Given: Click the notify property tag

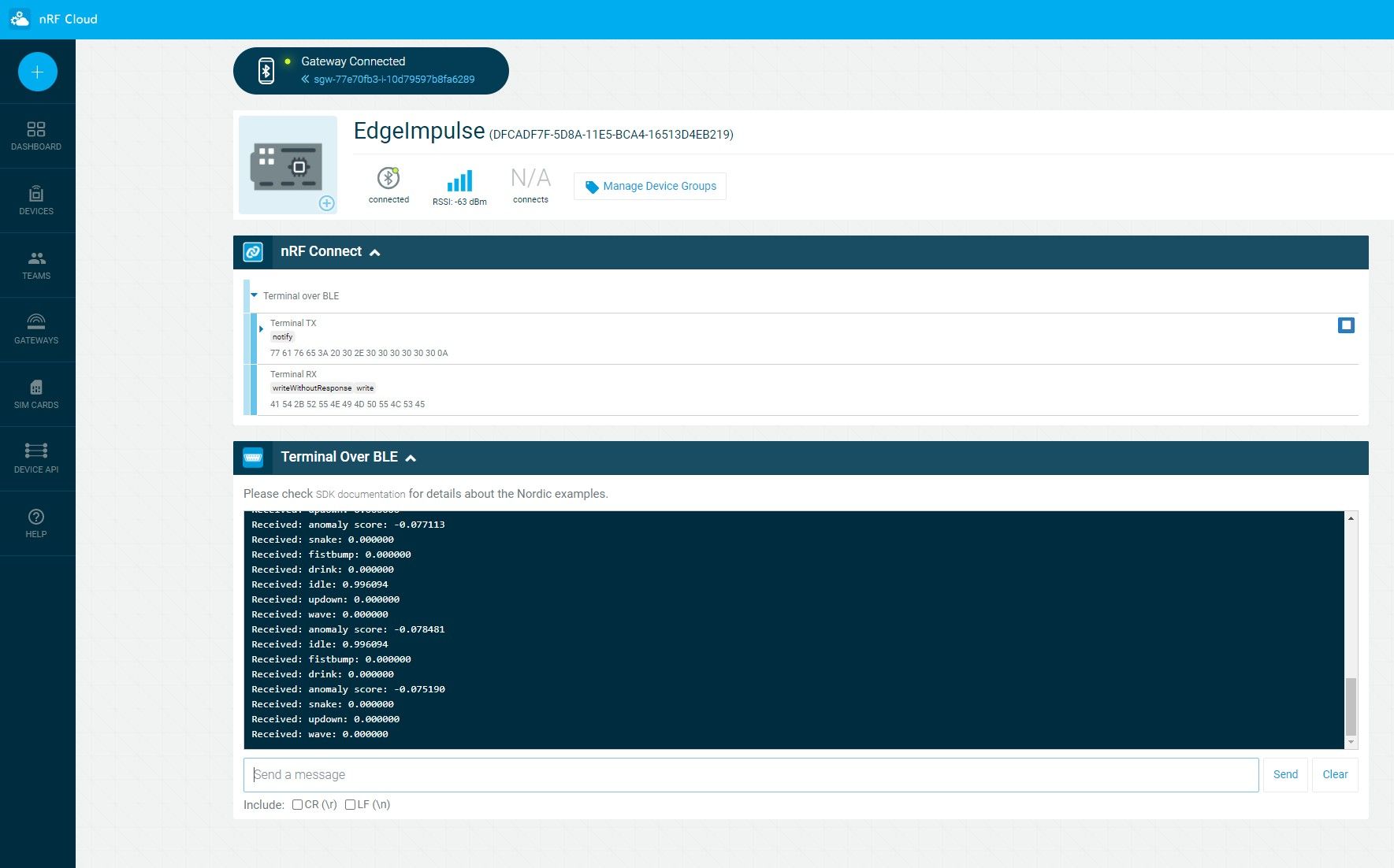Looking at the screenshot, I should (283, 337).
